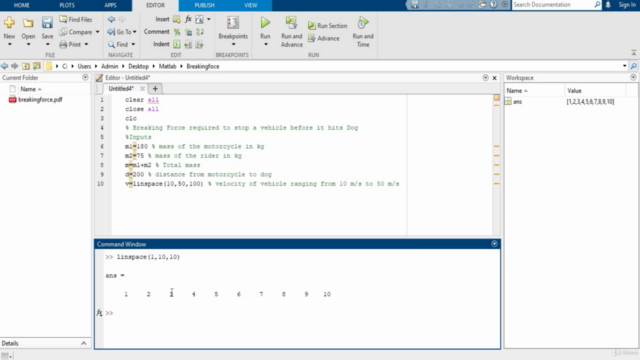Image resolution: width=640 pixels, height=360 pixels.
Task: Add a new editor tab with plus
Action: (x=155, y=89)
